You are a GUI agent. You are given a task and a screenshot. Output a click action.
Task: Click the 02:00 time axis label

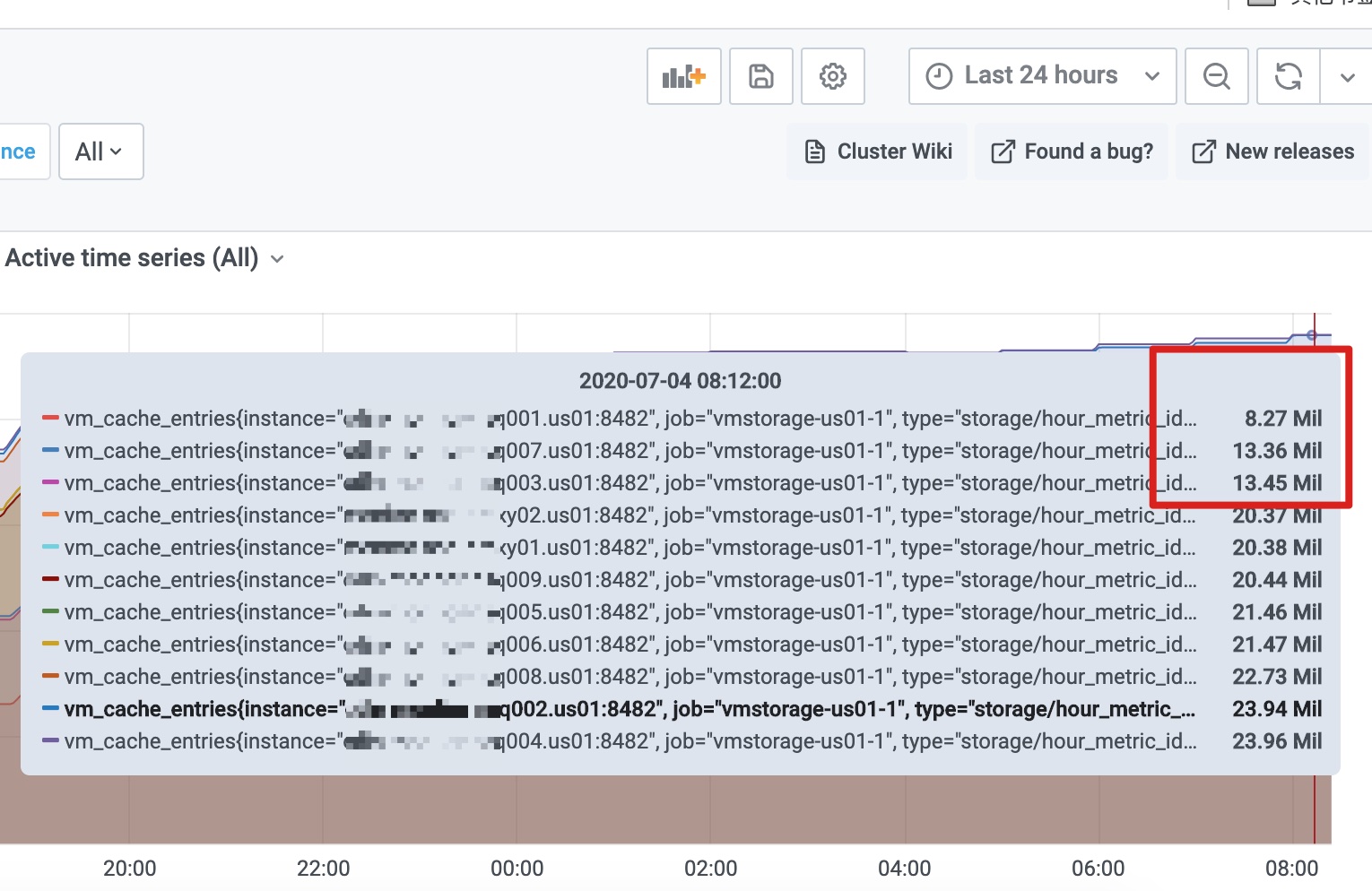[x=711, y=869]
